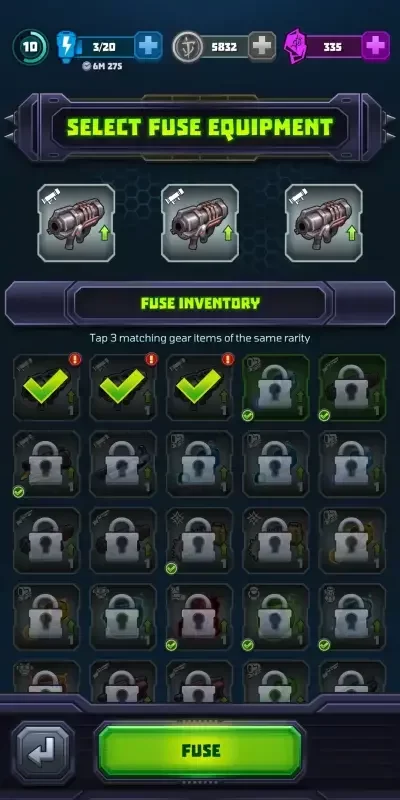Tap the energy progress bar showing 3/20
This screenshot has width=400, height=800.
[105, 47]
